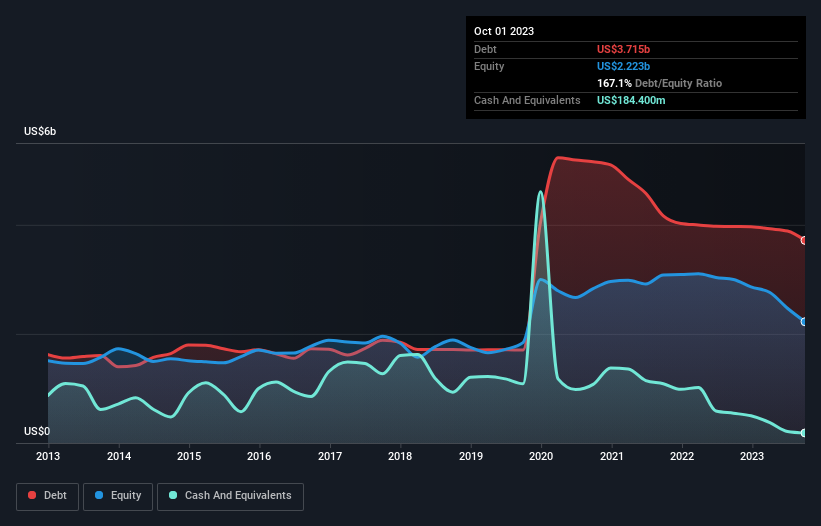Click the debt line peak in 2020
The image size is (821, 526).
(558, 157)
